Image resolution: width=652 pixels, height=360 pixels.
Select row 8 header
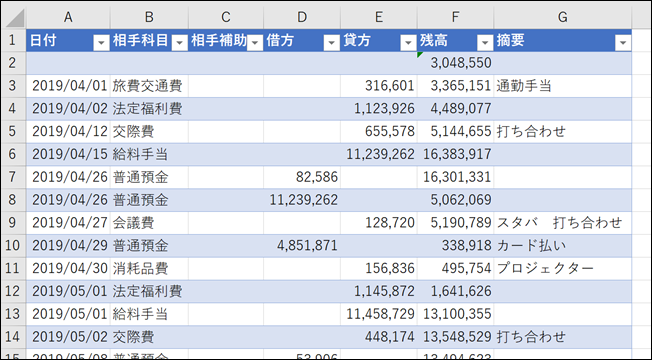[x=13, y=200]
